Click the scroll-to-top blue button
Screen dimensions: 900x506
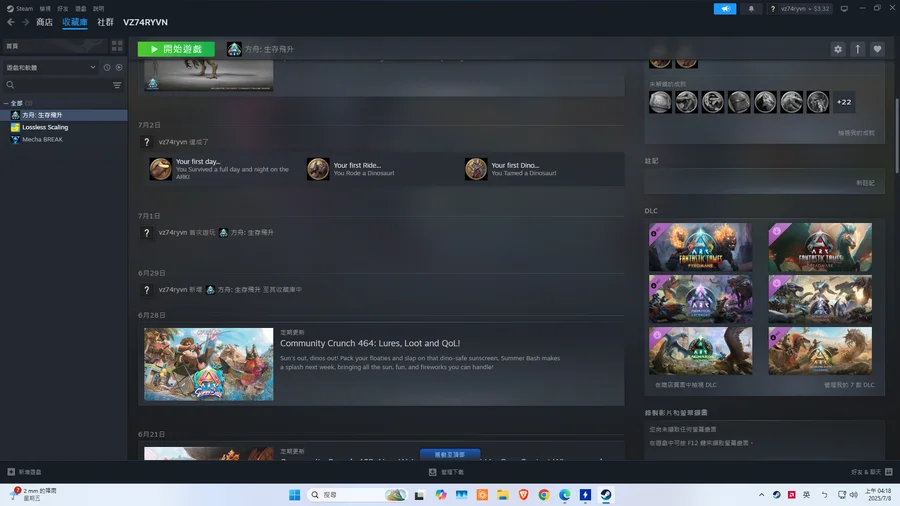click(x=450, y=454)
